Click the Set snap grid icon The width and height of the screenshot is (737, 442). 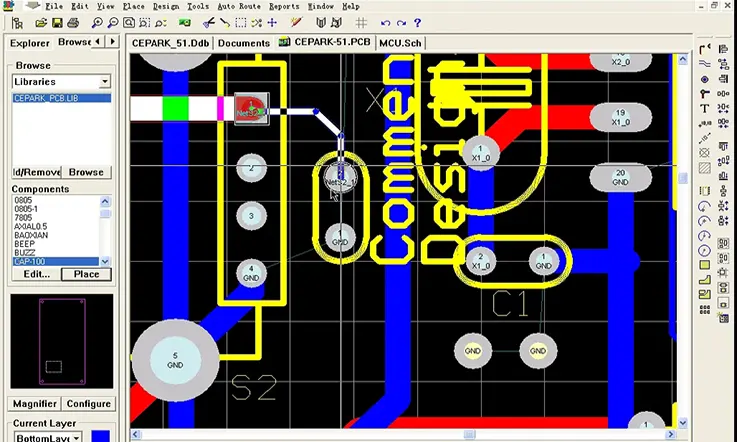point(361,22)
